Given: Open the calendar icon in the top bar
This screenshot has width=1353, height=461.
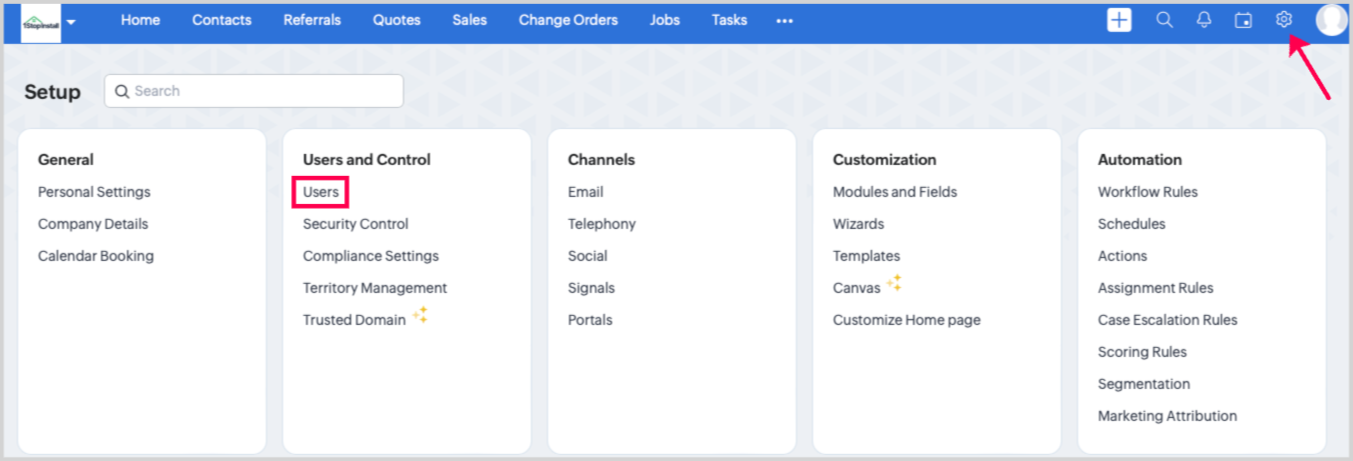Looking at the screenshot, I should (1243, 20).
